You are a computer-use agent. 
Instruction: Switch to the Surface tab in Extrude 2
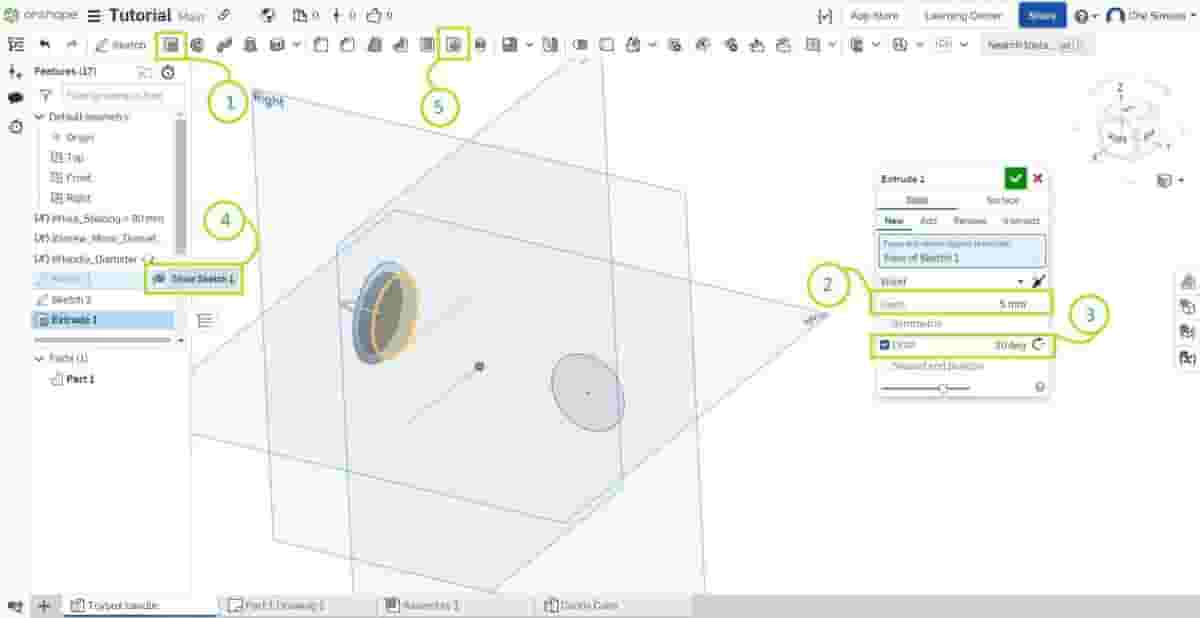pyautogui.click(x=1000, y=200)
